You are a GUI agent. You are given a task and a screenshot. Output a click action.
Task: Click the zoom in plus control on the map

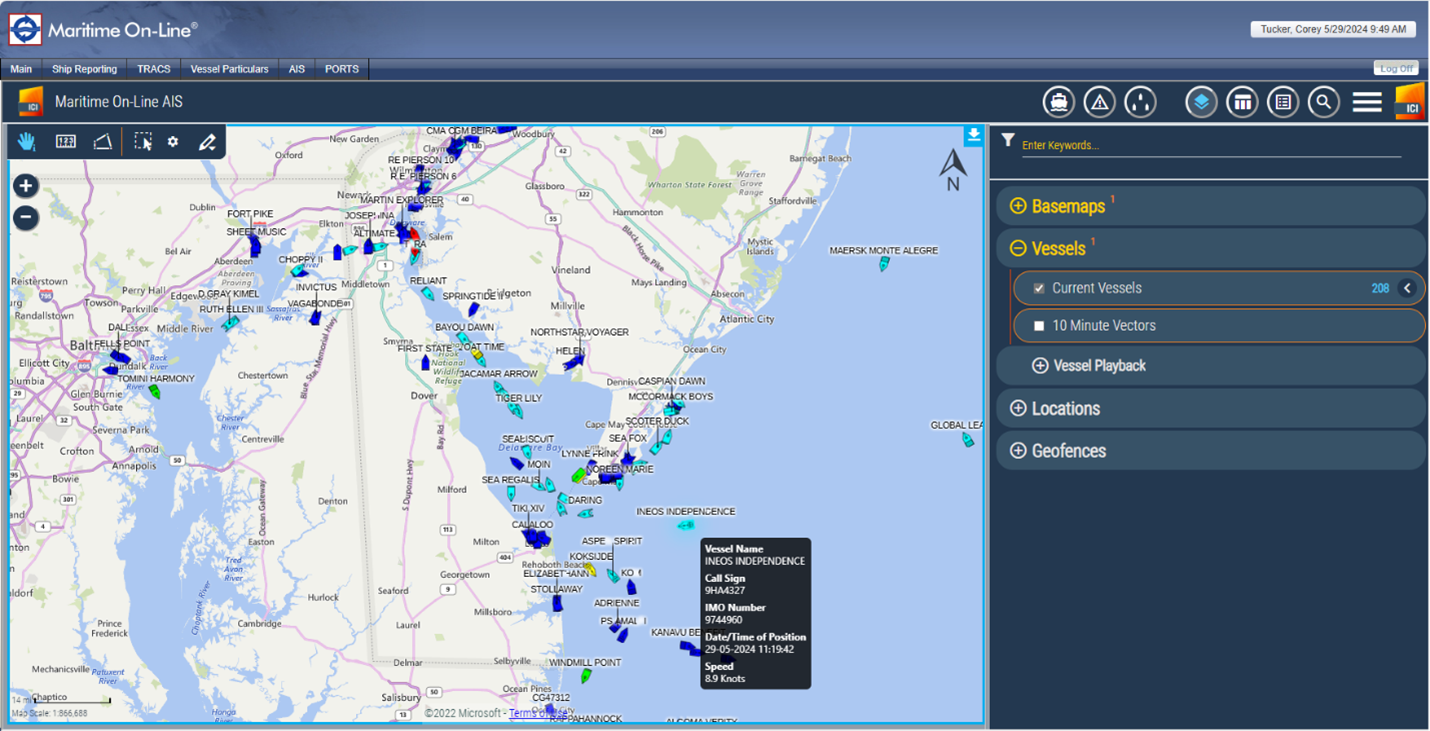[x=24, y=185]
